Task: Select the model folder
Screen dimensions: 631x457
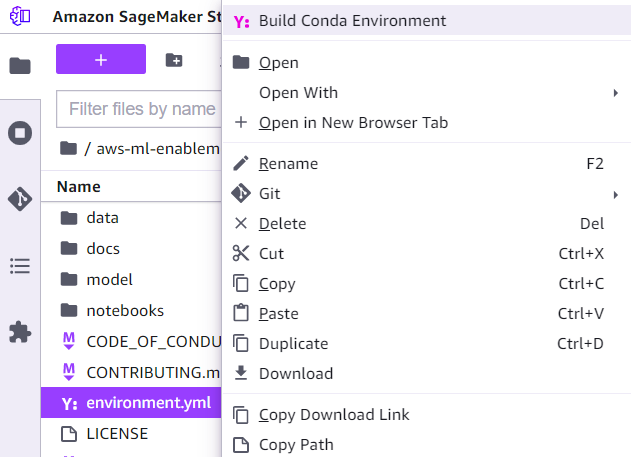Action: point(131,280)
